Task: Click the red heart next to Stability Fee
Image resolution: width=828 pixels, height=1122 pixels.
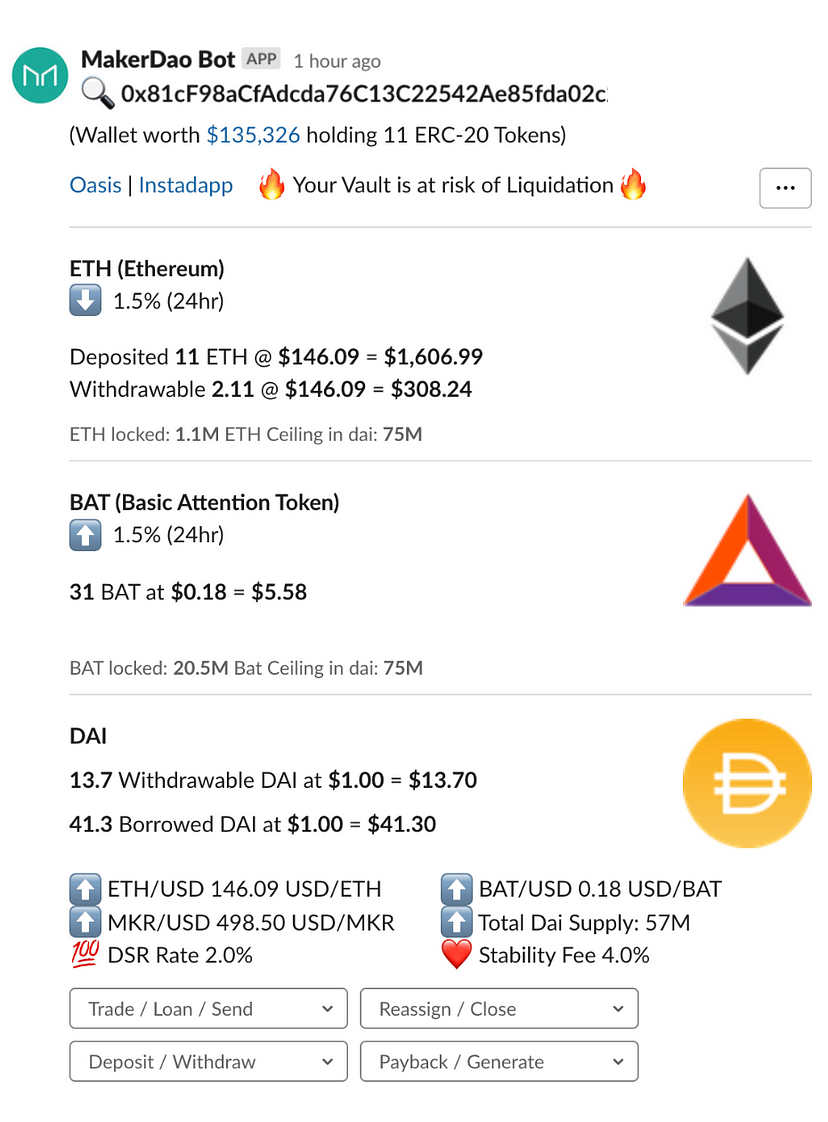Action: pos(457,955)
